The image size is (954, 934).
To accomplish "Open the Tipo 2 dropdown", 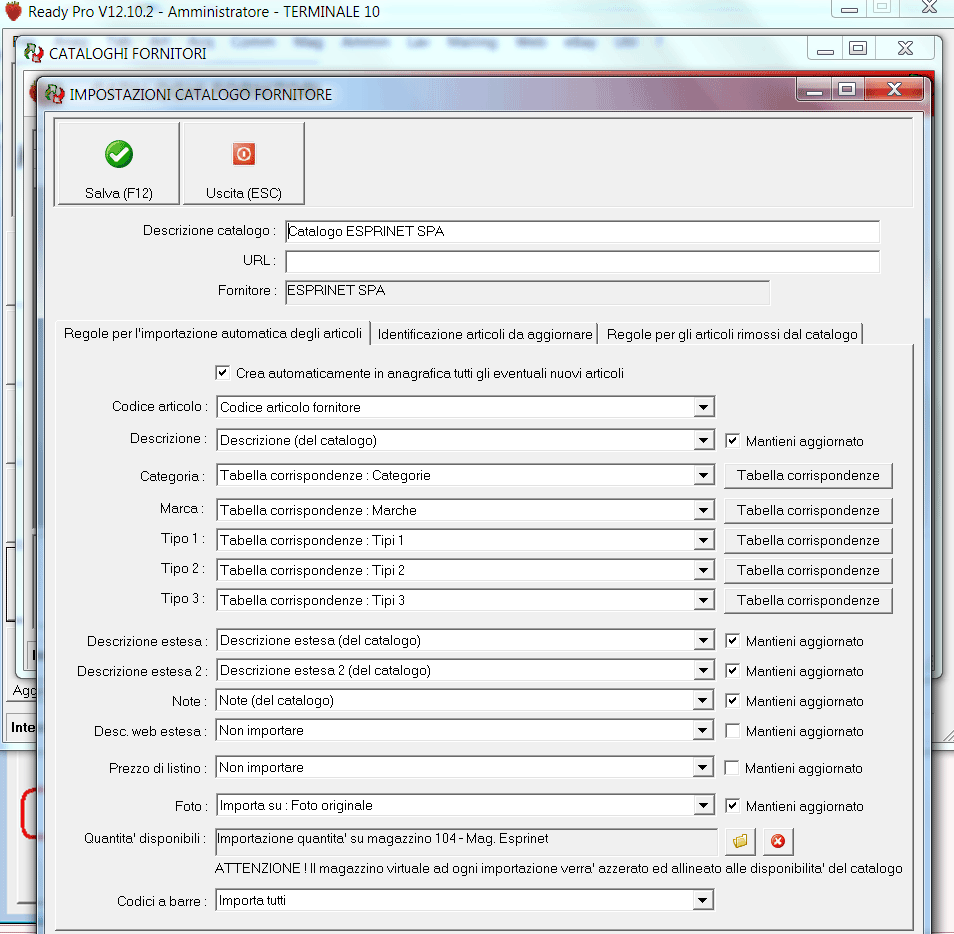I will tap(703, 570).
